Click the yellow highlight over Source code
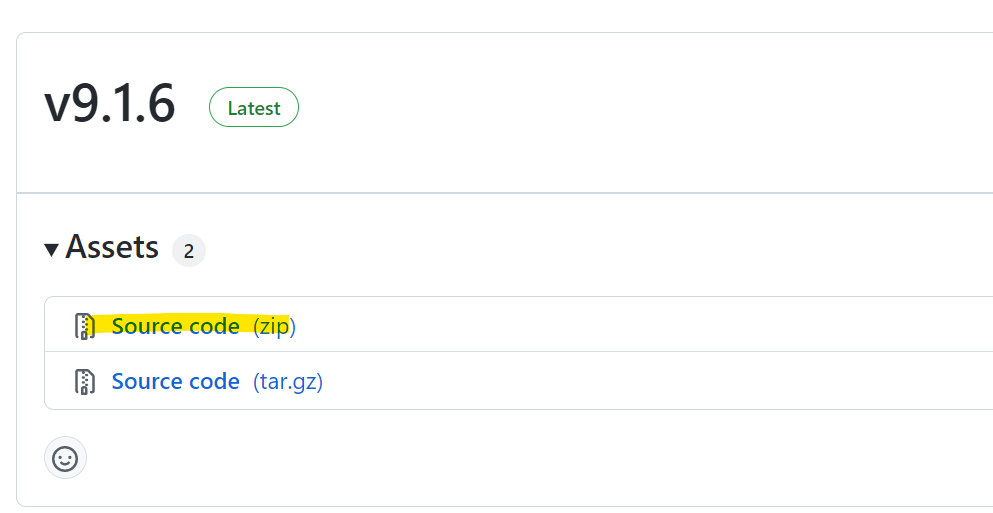Image resolution: width=993 pixels, height=513 pixels. click(x=188, y=325)
